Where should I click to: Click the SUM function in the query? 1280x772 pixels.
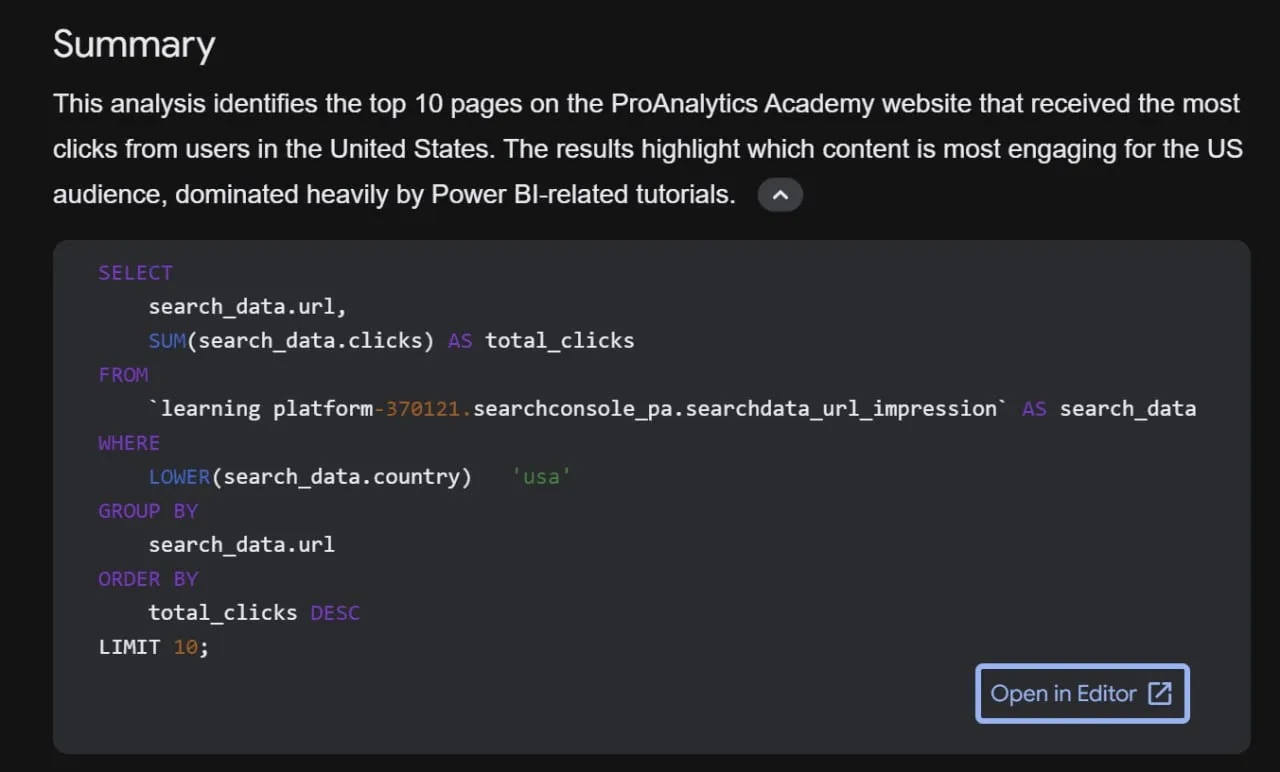click(167, 341)
